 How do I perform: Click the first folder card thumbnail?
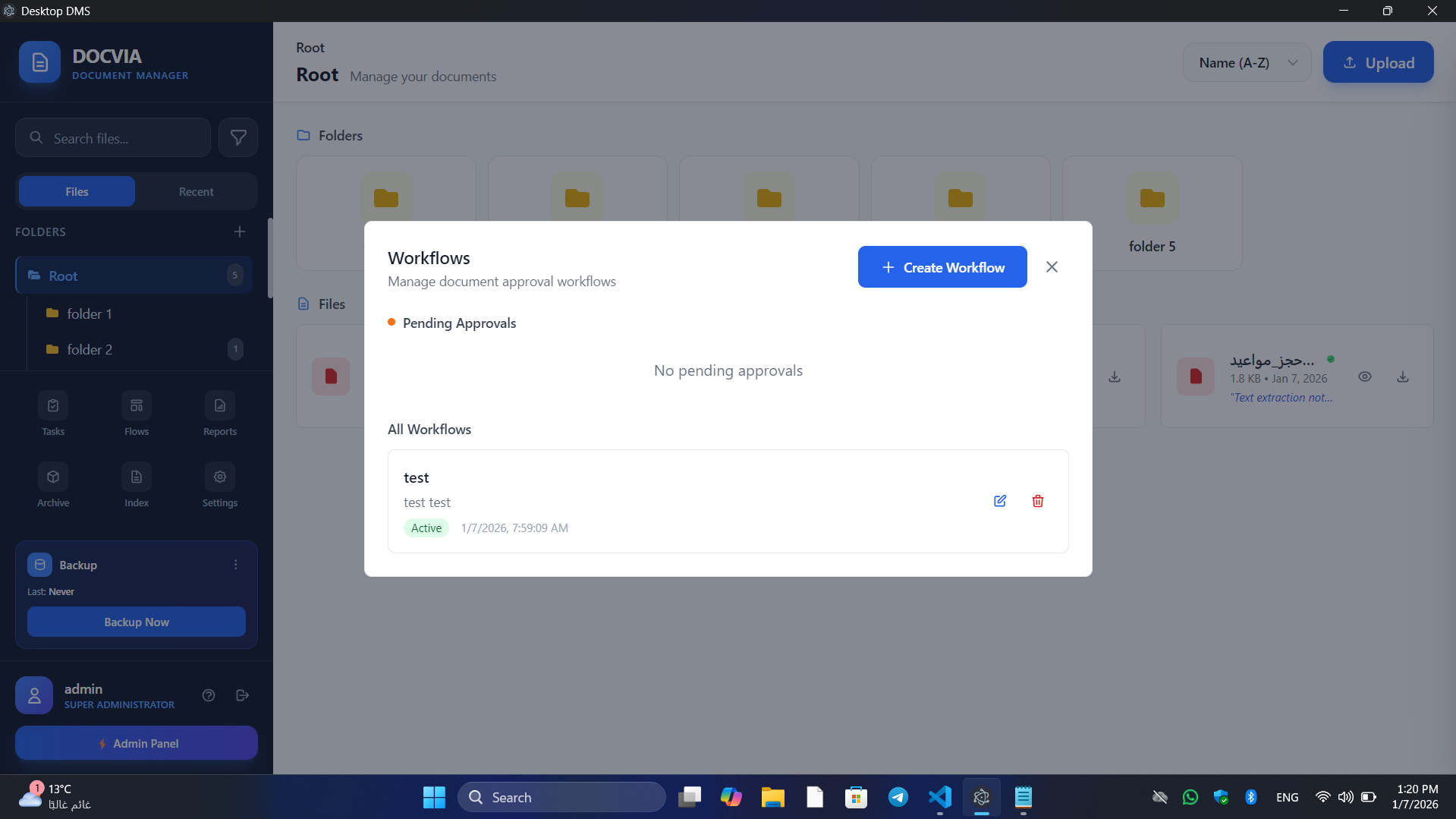[386, 198]
